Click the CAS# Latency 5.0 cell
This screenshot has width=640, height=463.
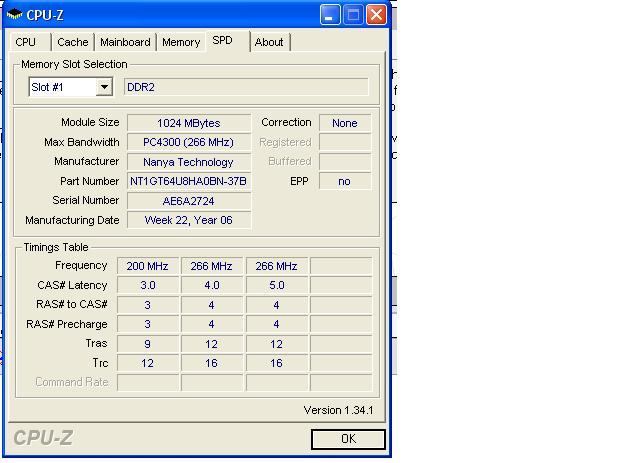click(277, 285)
